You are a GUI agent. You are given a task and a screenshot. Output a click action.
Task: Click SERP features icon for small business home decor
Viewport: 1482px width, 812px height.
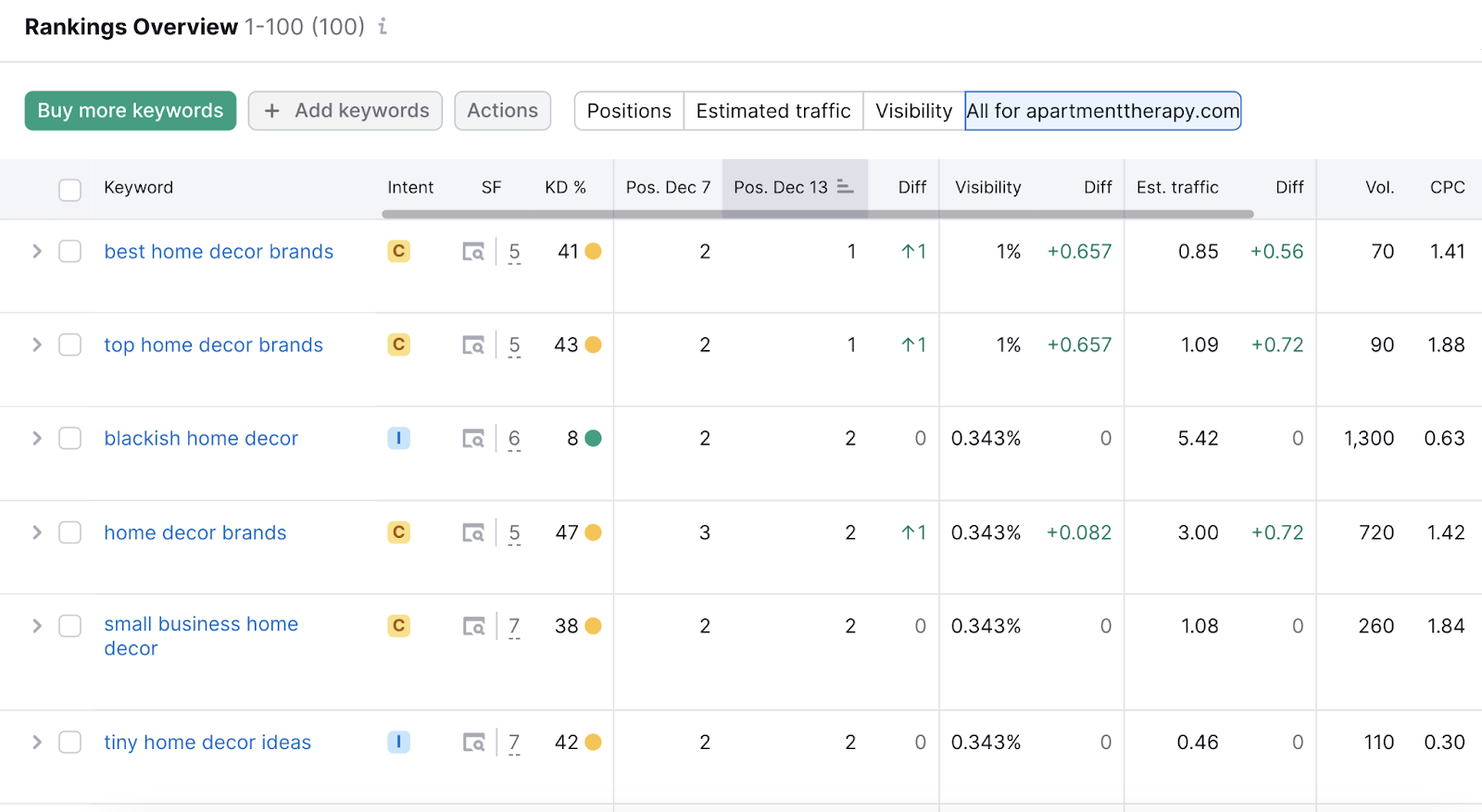coord(473,627)
